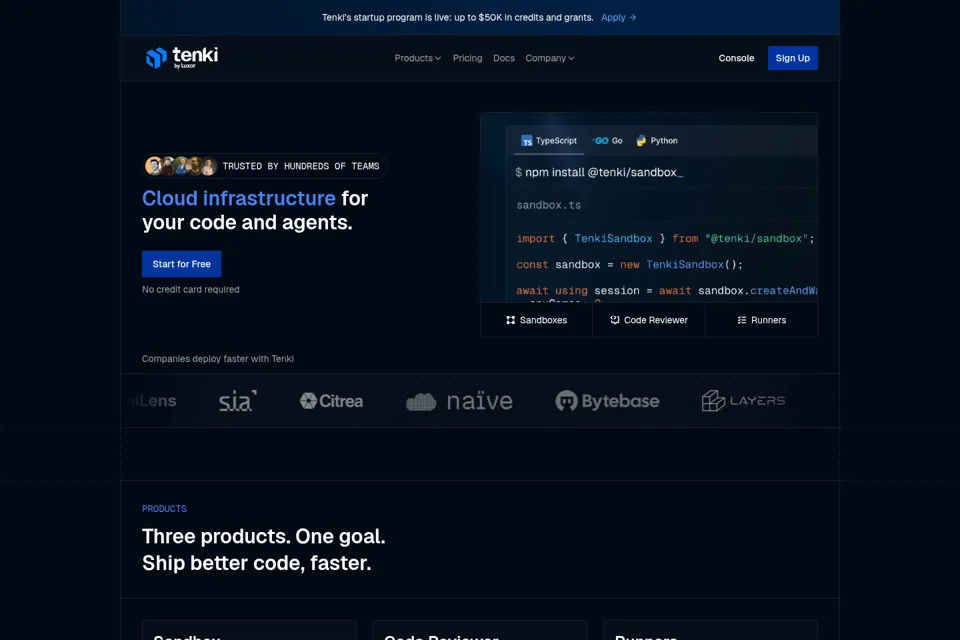Click the Citrea company logo
Viewport: 960px width, 640px height.
(331, 401)
